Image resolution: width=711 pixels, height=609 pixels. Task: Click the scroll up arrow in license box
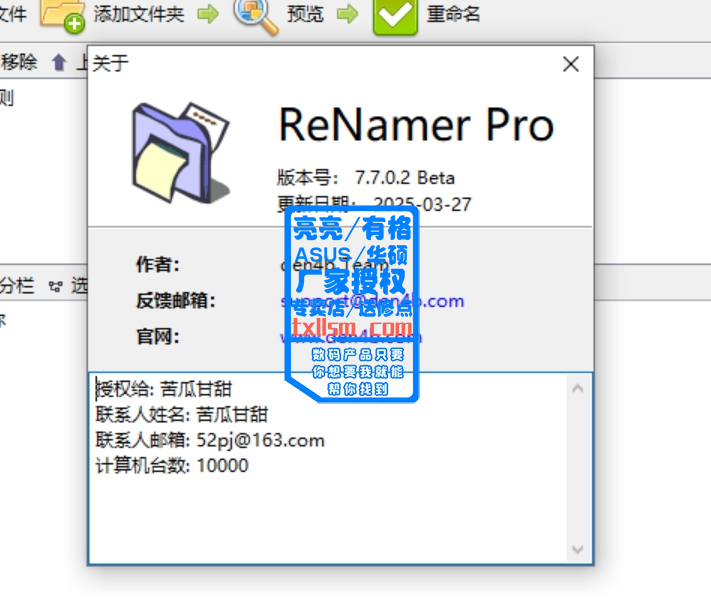[x=578, y=389]
